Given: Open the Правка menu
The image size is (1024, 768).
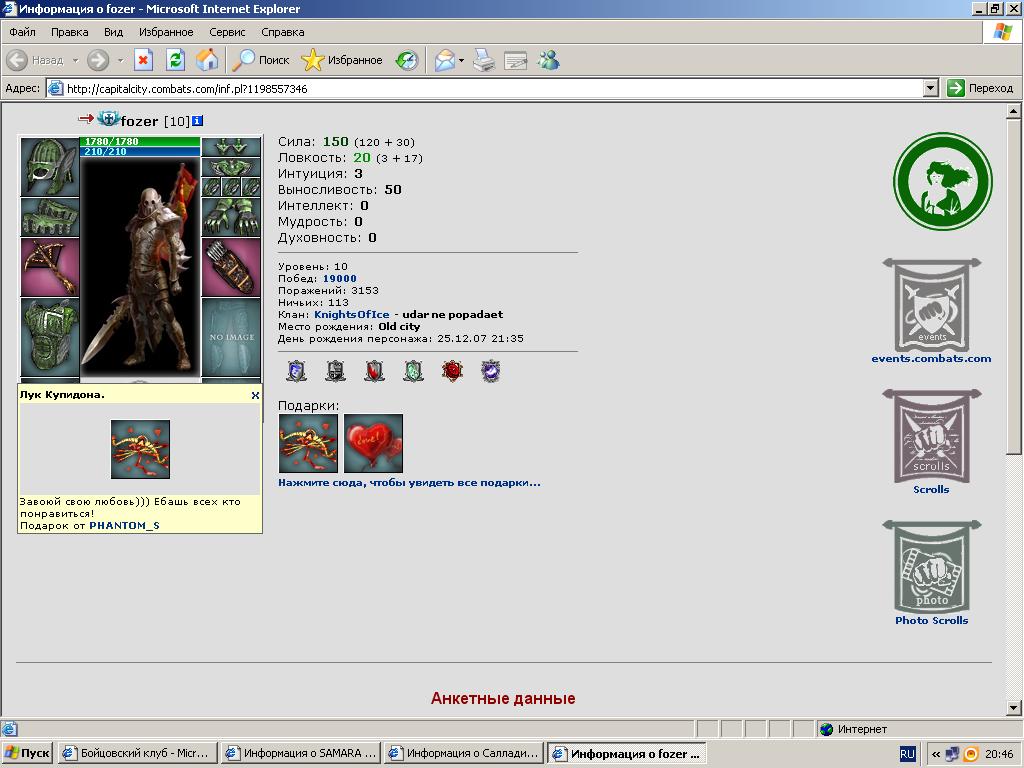Looking at the screenshot, I should point(69,32).
